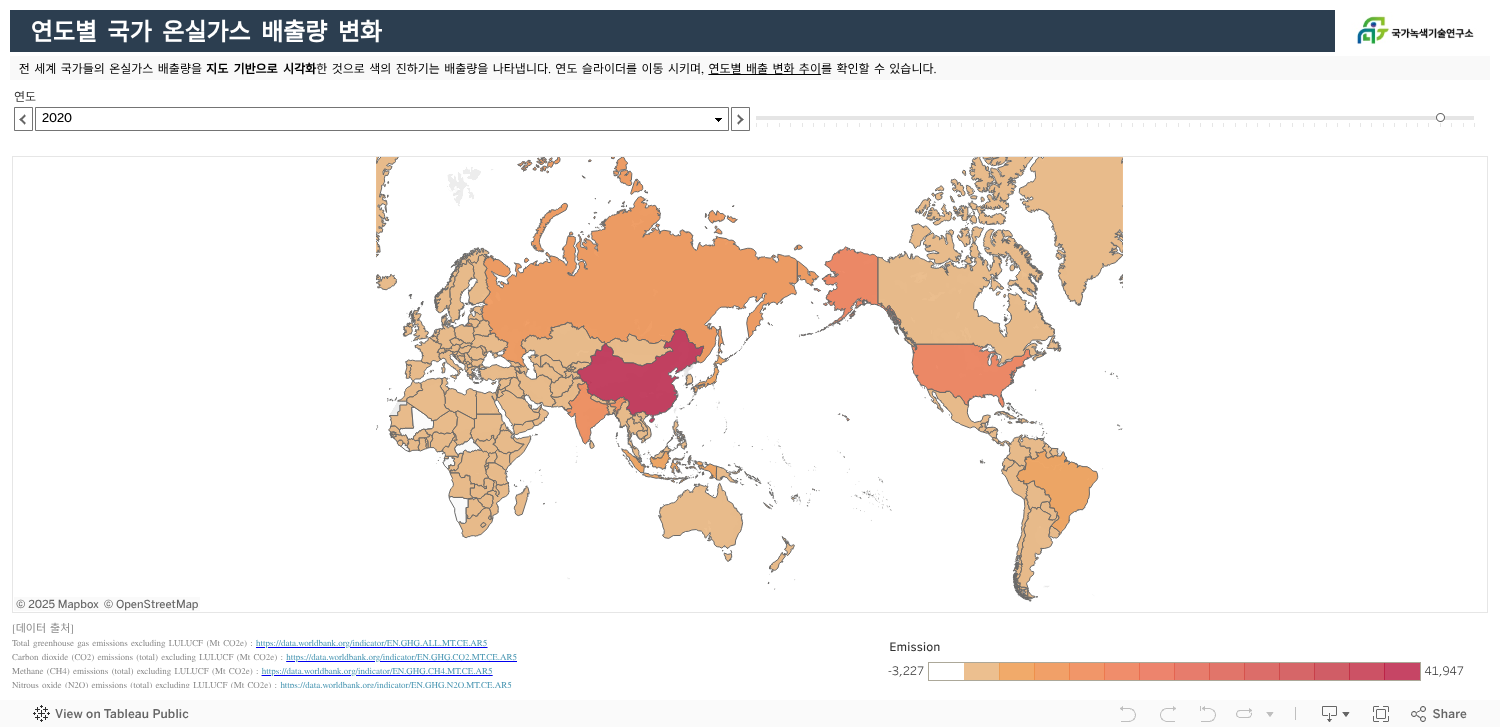Open View on Tableau Public
The width and height of the screenshot is (1500, 727).
(111, 714)
